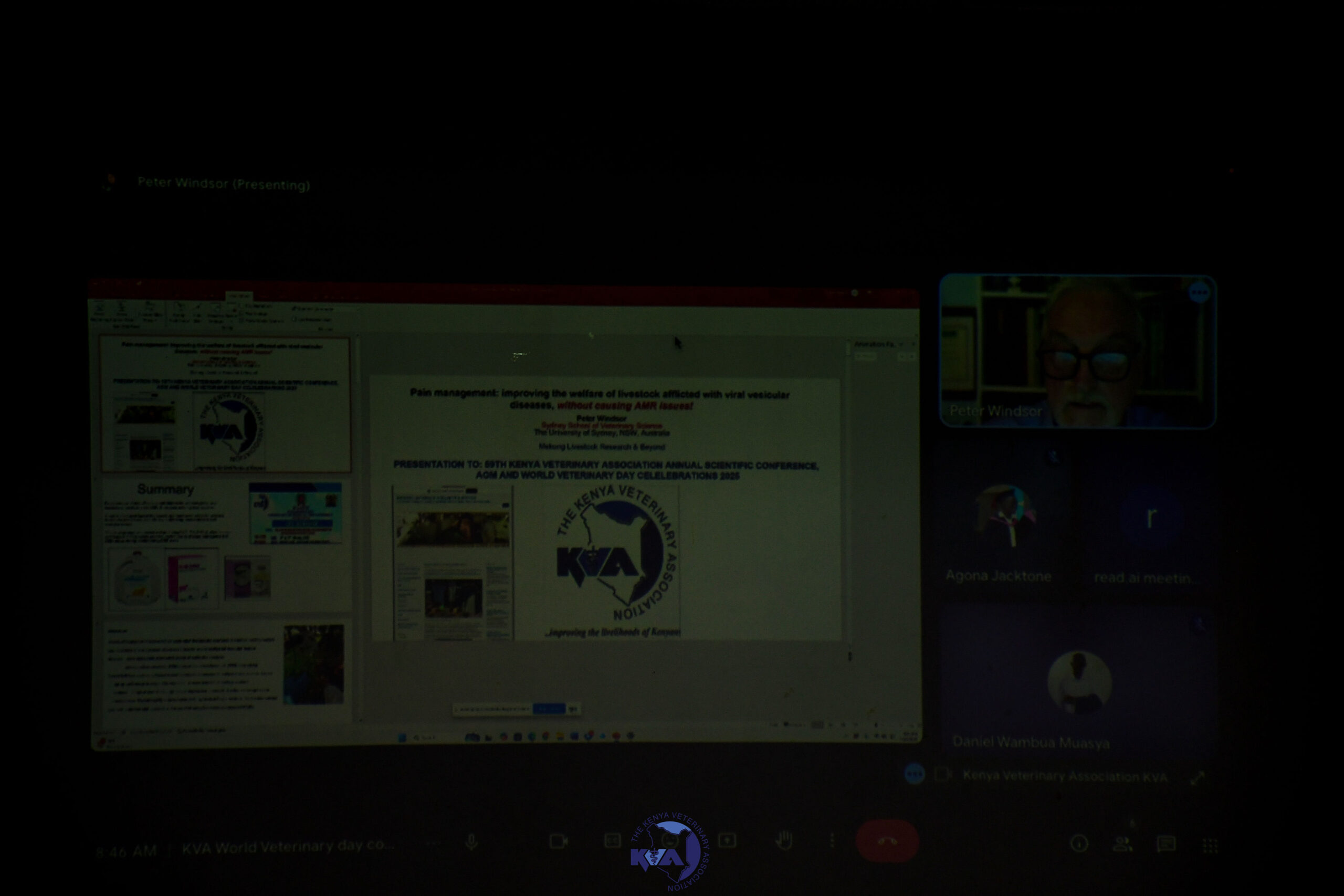
Task: Click the Peter Windsor presenting label
Action: [224, 183]
